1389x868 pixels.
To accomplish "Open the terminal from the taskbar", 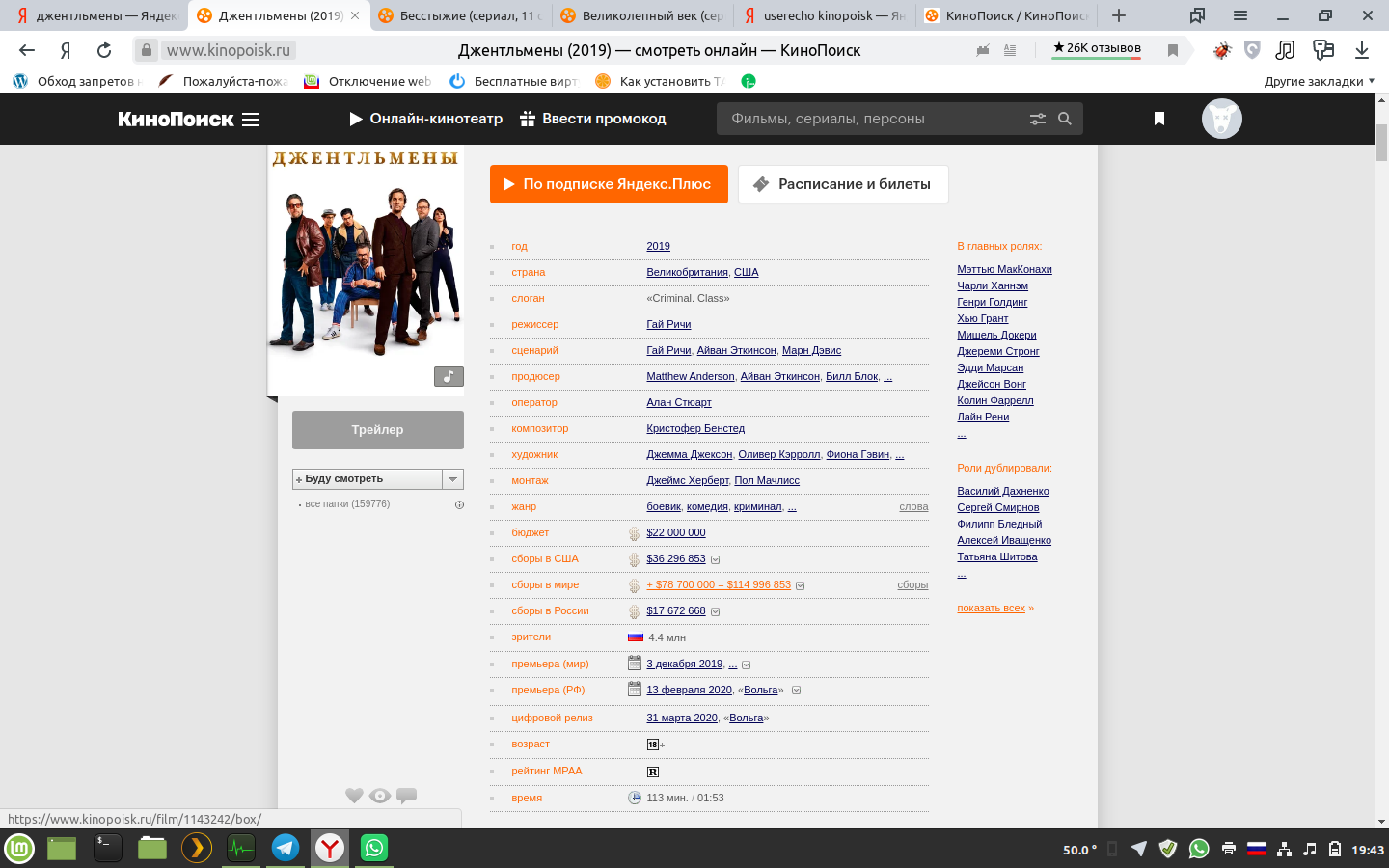I will click(107, 848).
